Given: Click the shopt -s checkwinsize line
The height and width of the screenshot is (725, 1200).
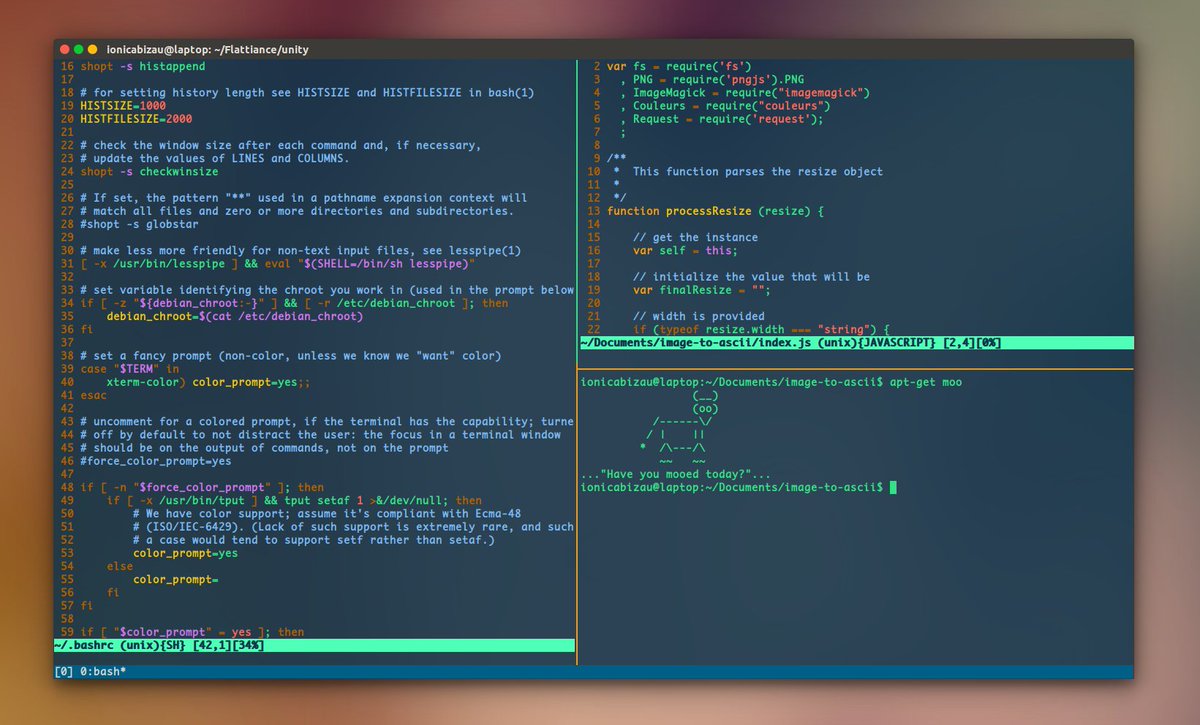Looking at the screenshot, I should pos(150,171).
